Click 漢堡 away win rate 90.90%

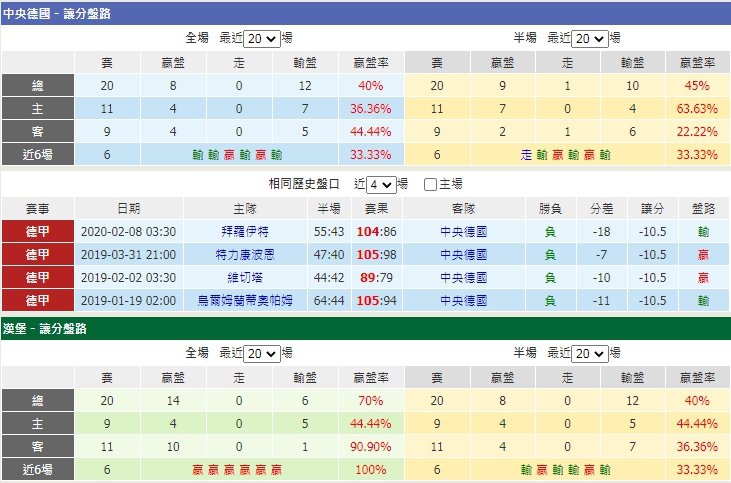pyautogui.click(x=371, y=447)
